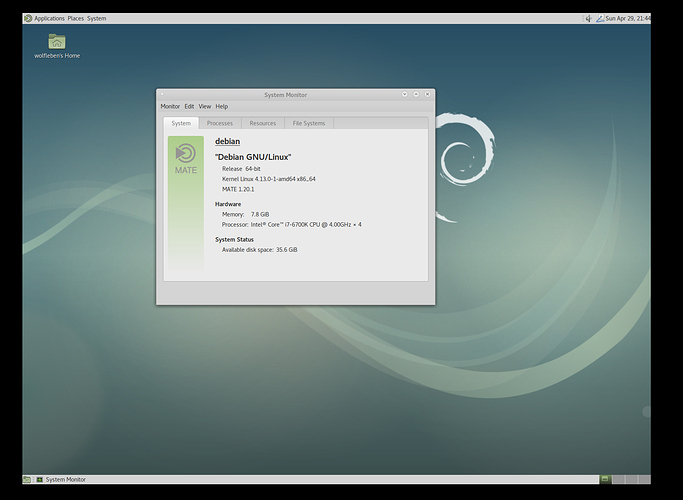Image resolution: width=683 pixels, height=500 pixels.
Task: Select the first workspace in the switcher
Action: tap(606, 479)
